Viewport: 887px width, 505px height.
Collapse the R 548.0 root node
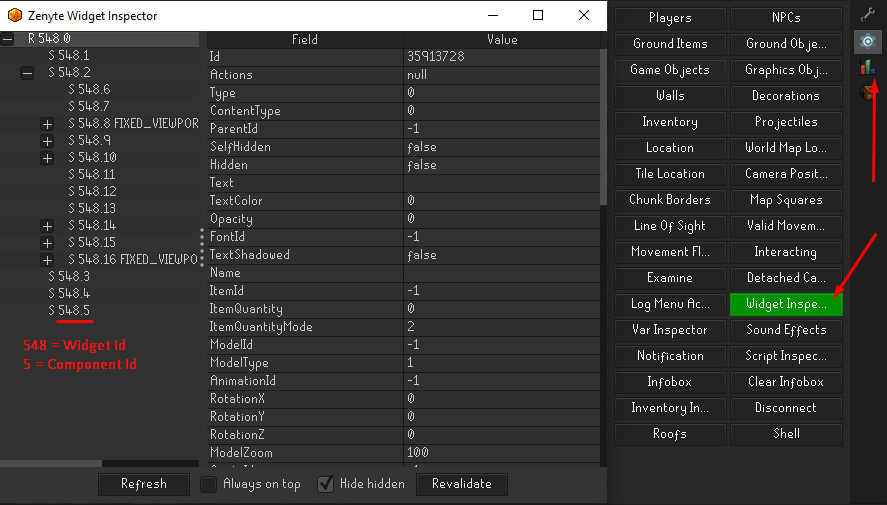click(x=7, y=39)
